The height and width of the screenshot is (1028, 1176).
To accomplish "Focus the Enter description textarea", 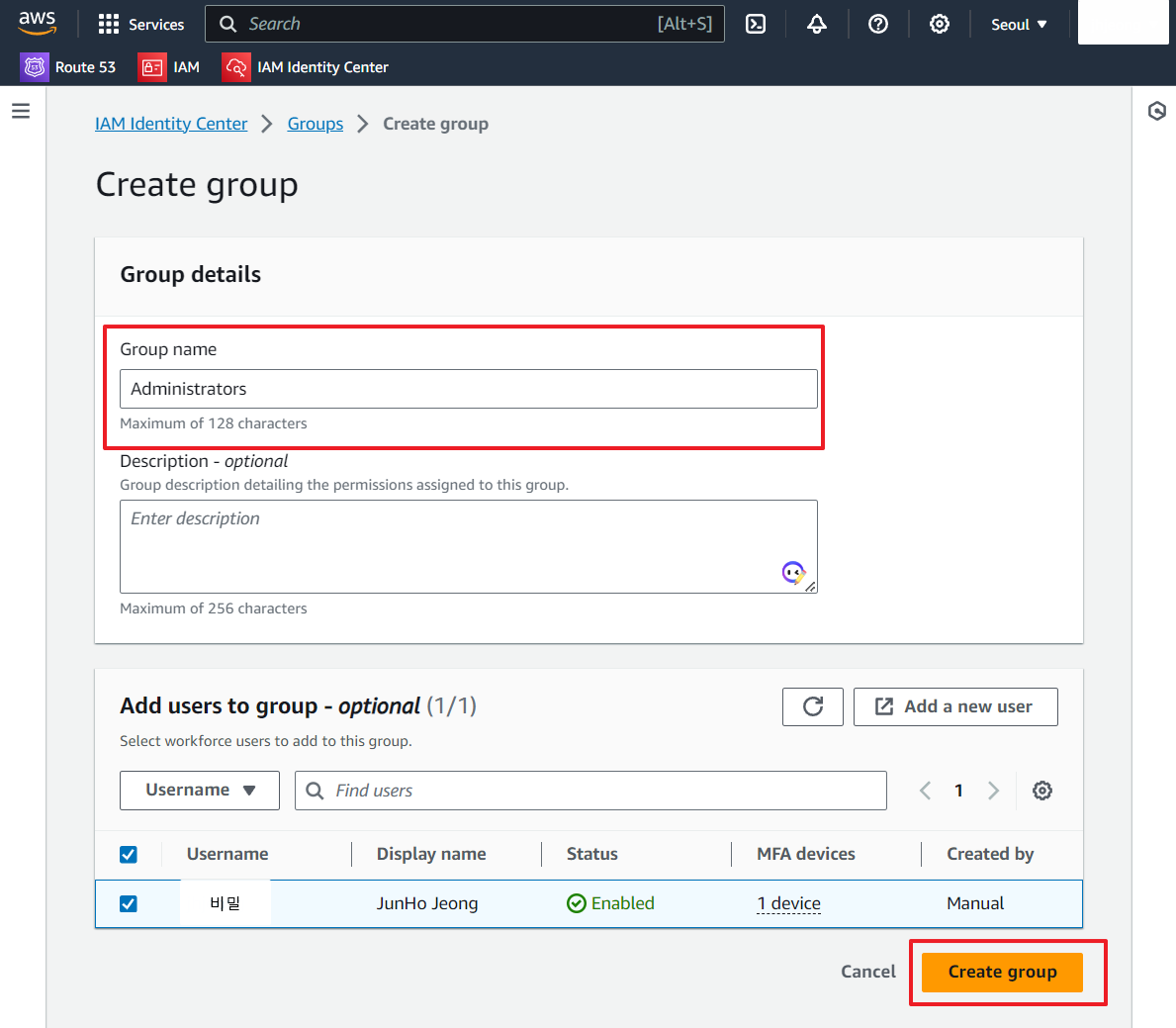I will (x=469, y=547).
